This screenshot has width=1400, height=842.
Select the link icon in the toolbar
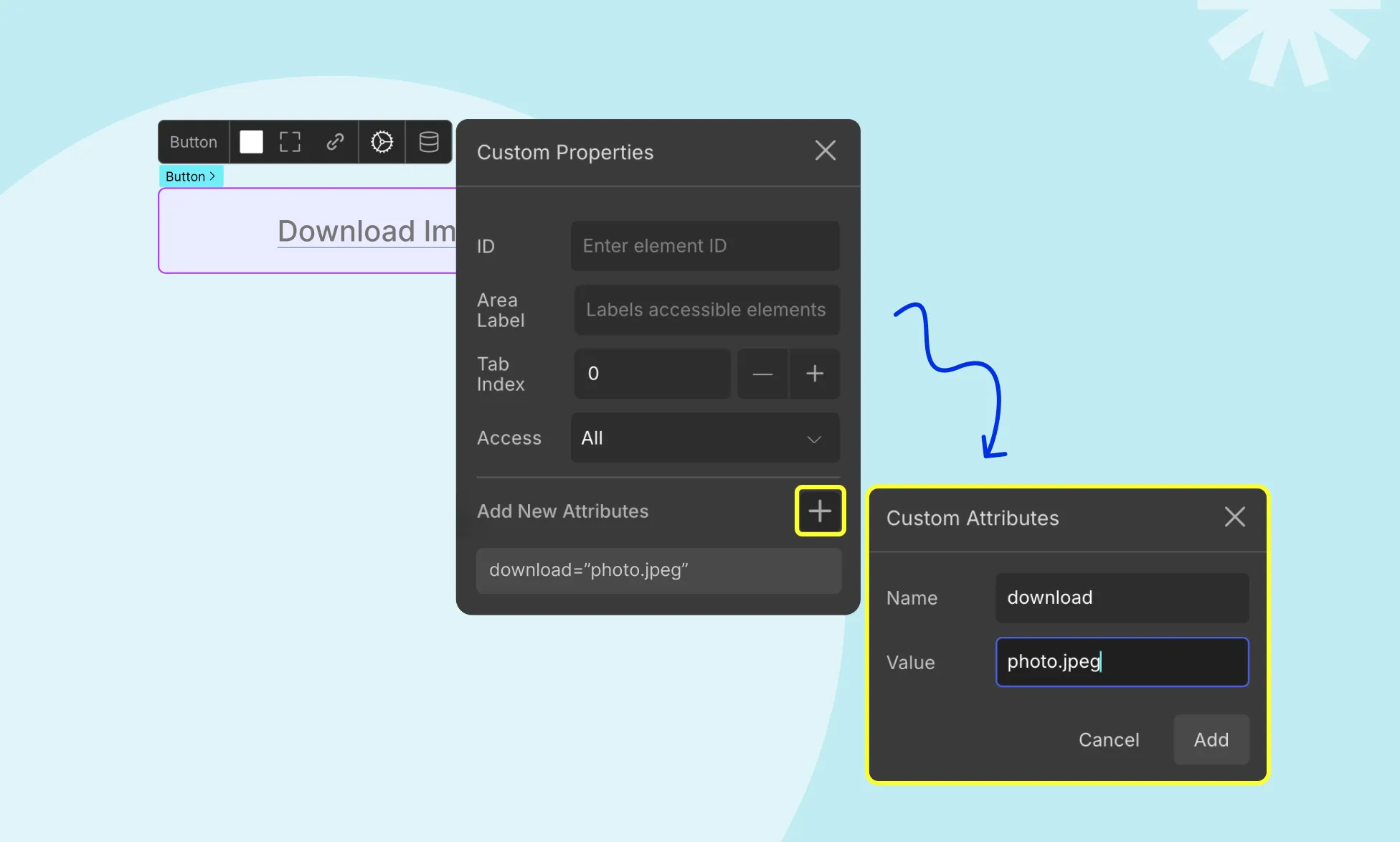(335, 142)
